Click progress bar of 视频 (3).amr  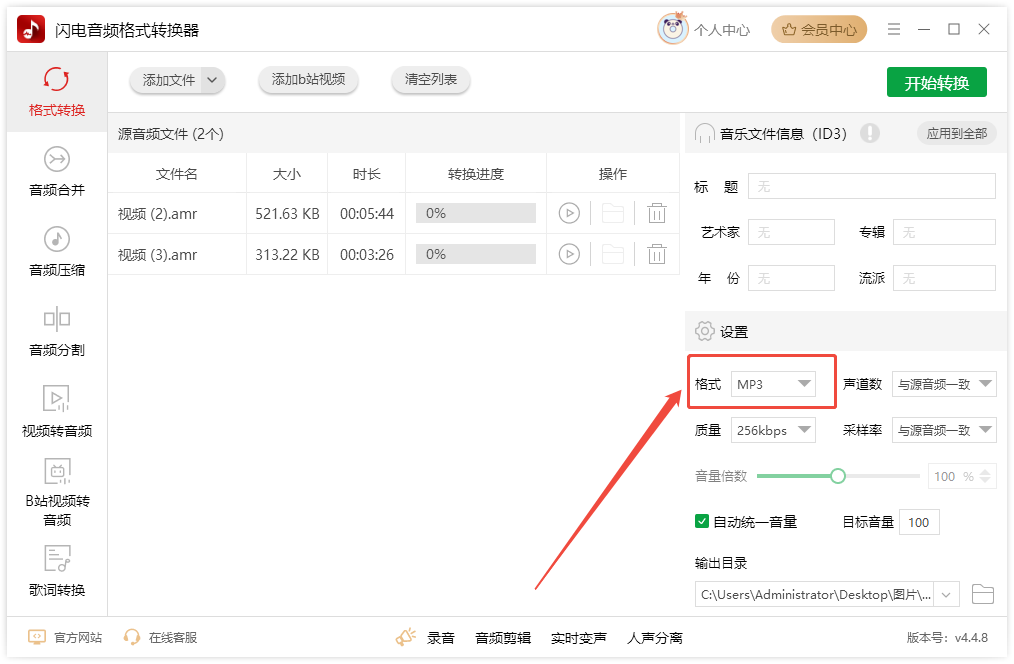tap(476, 254)
